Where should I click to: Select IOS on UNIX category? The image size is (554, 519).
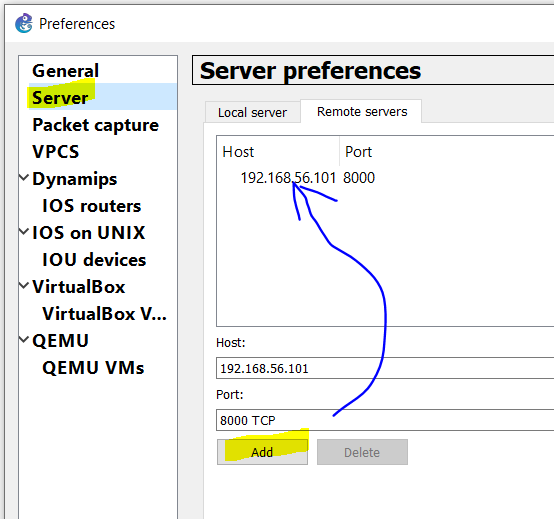point(89,232)
